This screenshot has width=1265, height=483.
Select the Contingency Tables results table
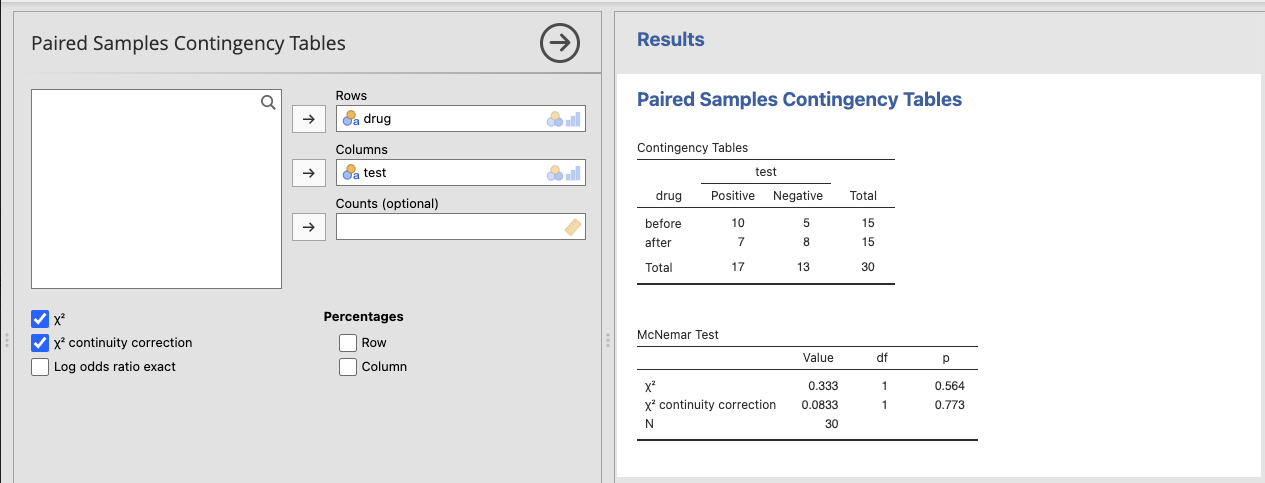[x=765, y=220]
